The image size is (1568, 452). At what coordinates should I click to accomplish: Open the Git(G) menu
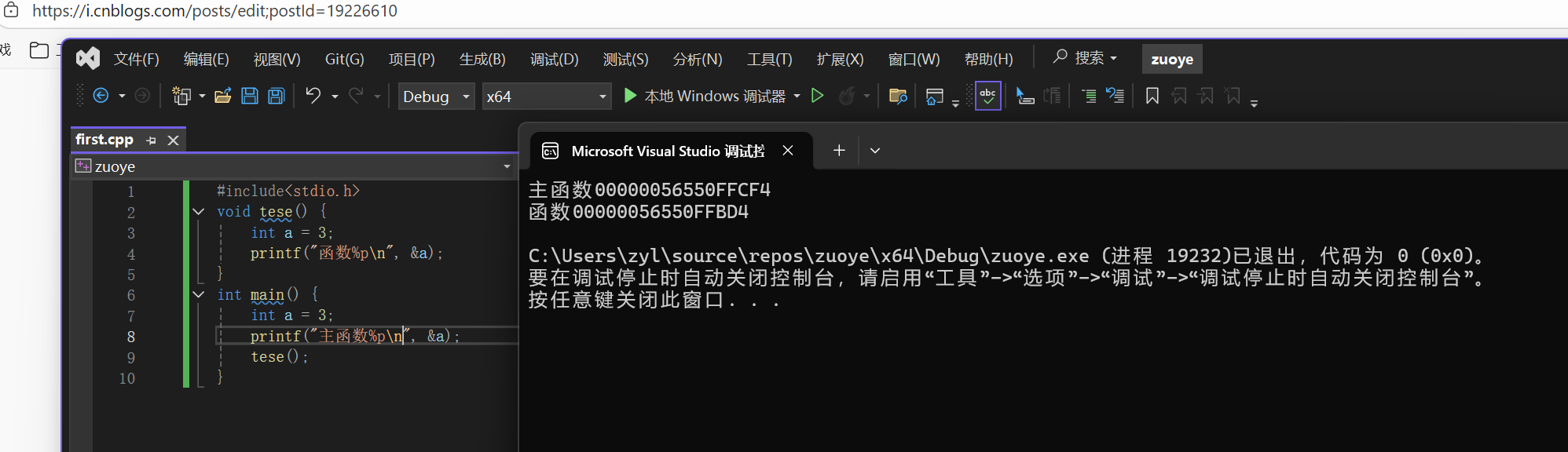pos(345,59)
